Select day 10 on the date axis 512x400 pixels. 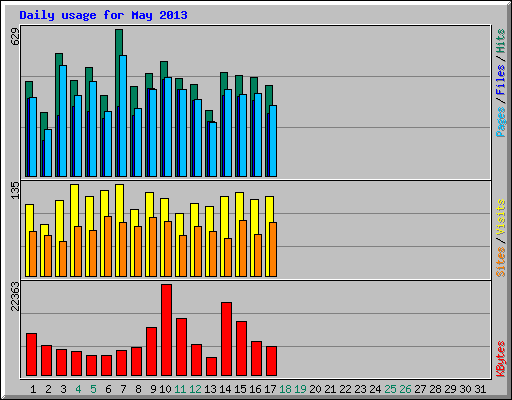[x=165, y=389]
